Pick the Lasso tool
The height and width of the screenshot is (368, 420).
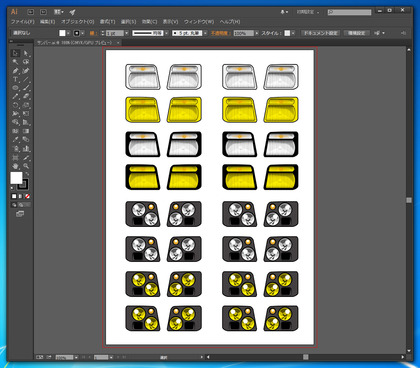pos(26,62)
